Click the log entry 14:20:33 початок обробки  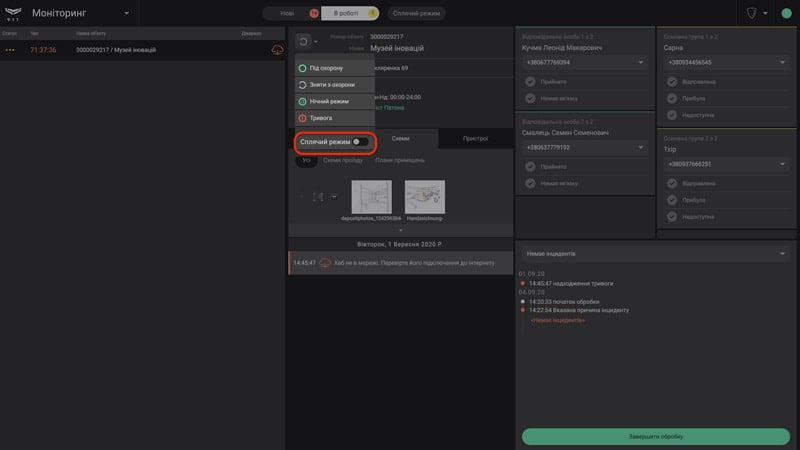[x=564, y=302]
